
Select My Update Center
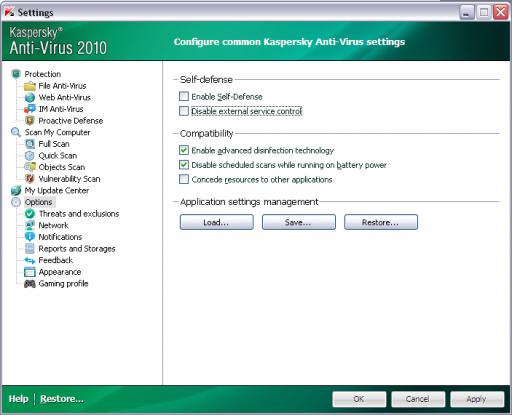click(57, 190)
